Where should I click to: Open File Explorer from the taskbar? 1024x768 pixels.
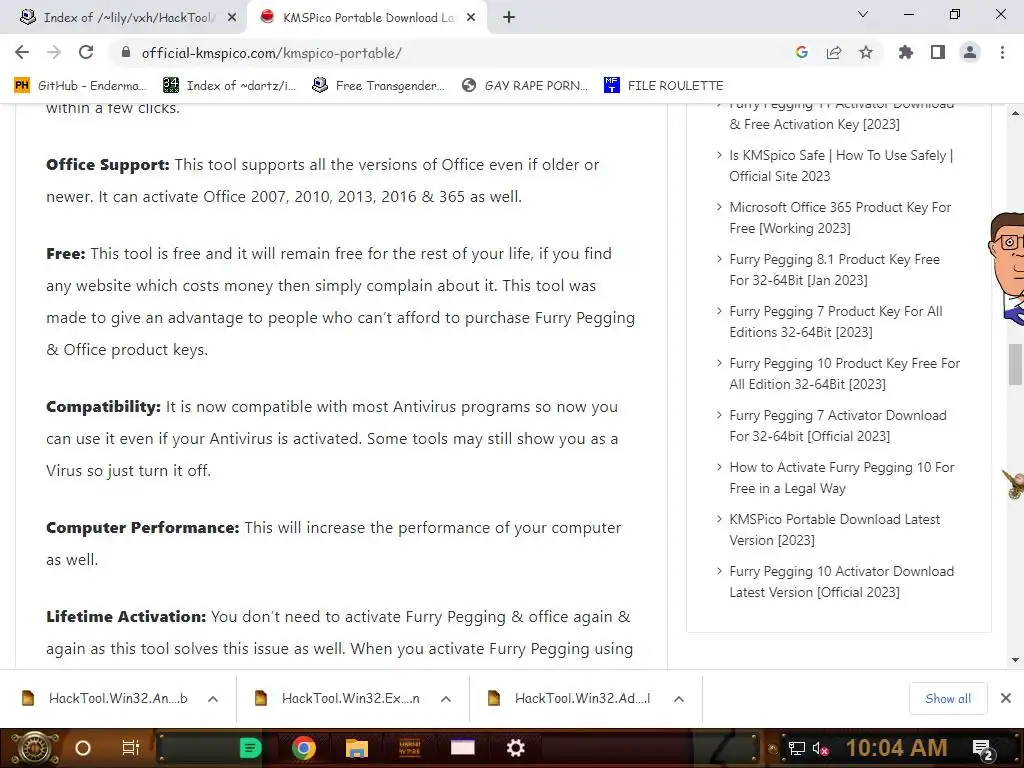click(357, 748)
